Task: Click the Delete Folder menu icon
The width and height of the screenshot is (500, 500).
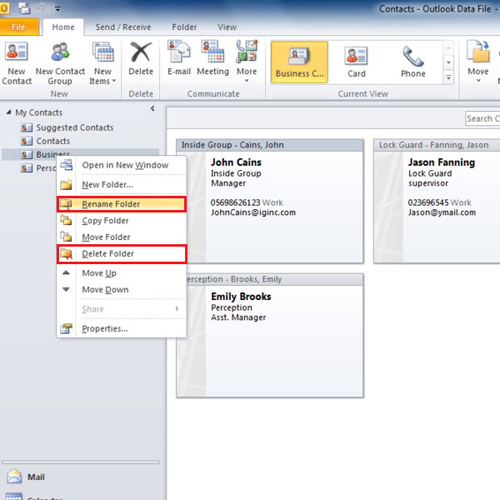Action: click(66, 254)
